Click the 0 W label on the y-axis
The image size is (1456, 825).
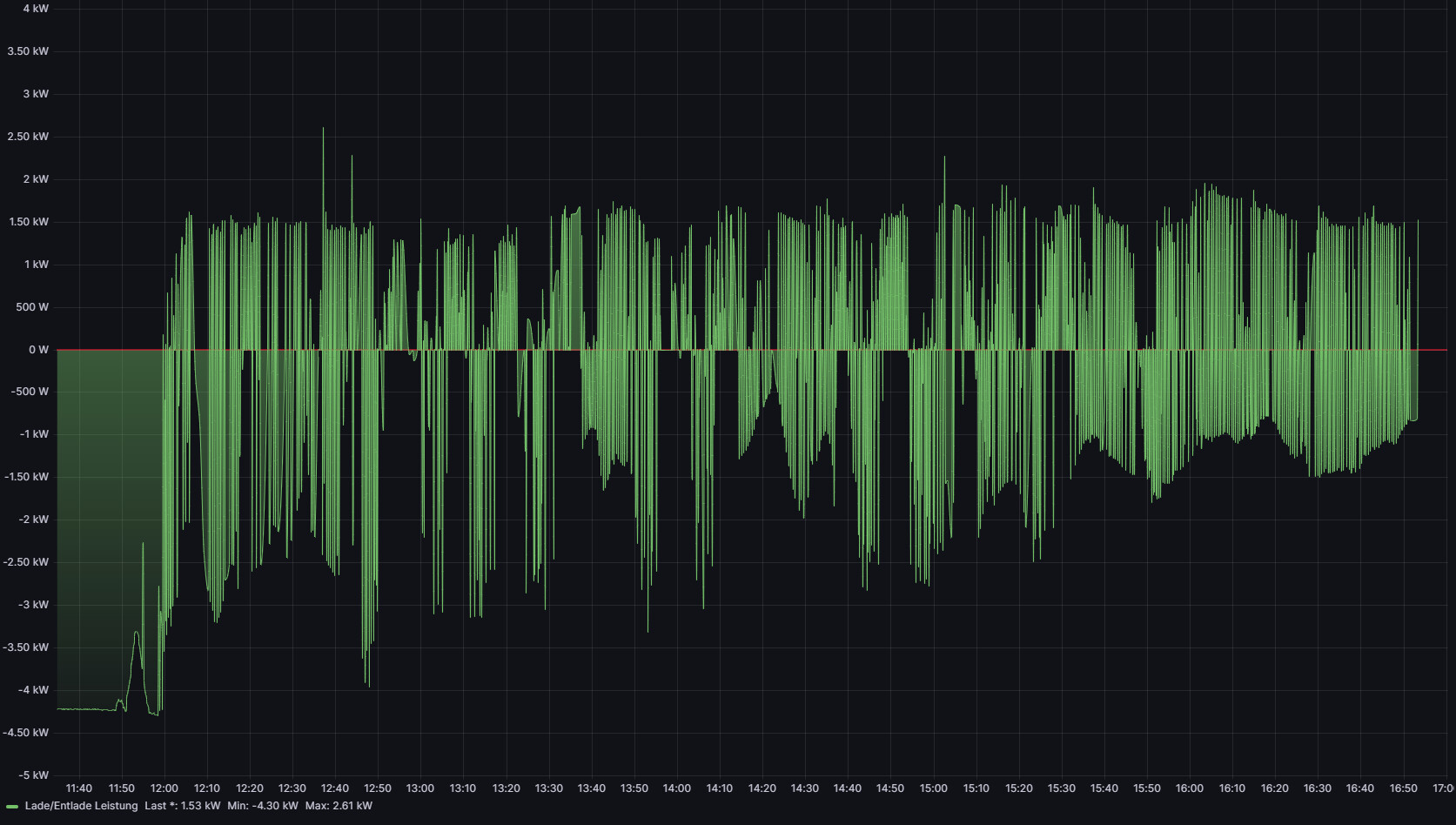pos(38,350)
